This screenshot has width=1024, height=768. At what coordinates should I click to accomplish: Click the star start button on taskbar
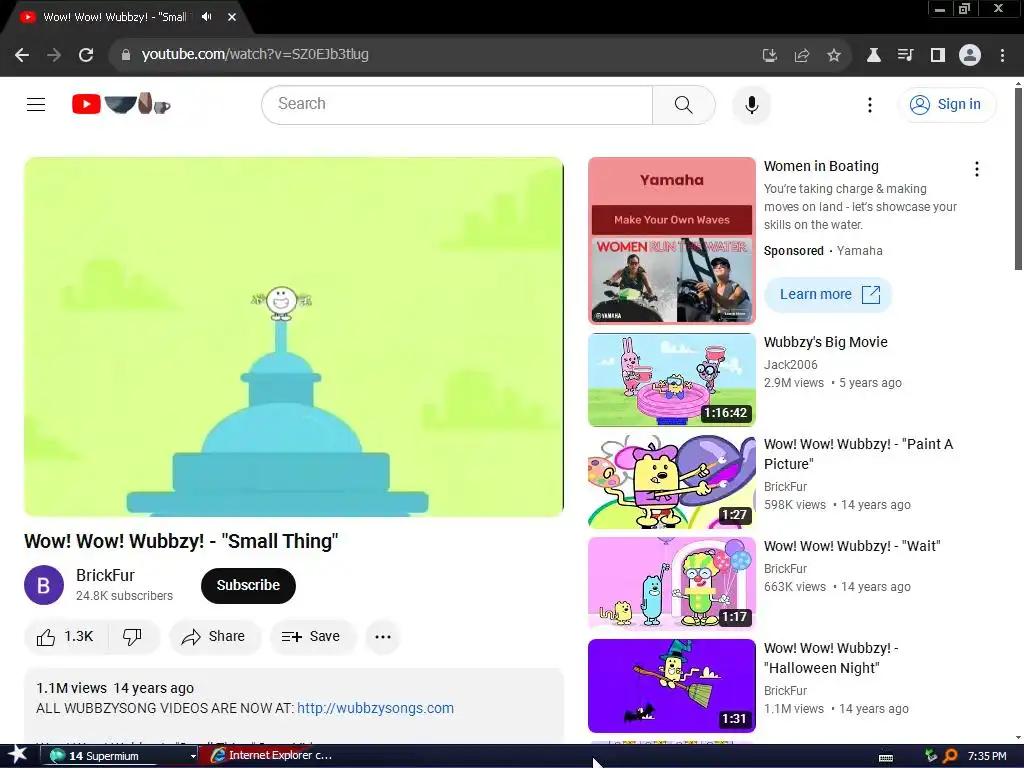[17, 755]
